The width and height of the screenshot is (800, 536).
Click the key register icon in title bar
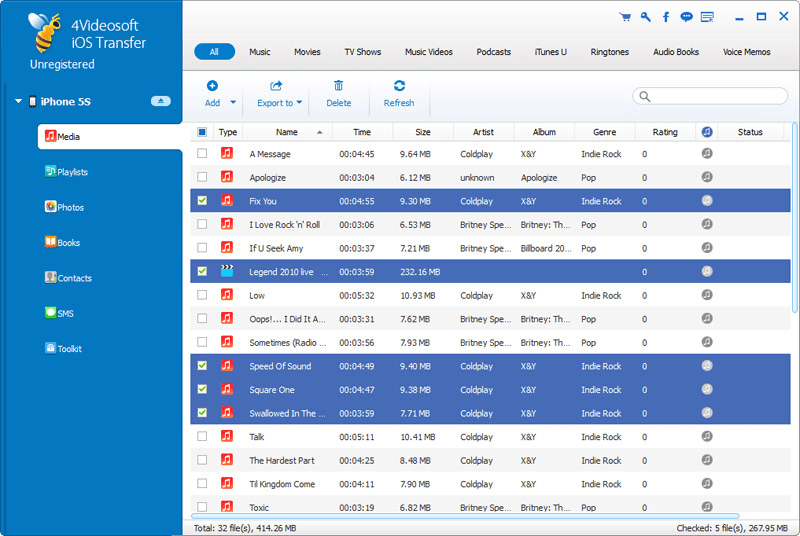pyautogui.click(x=646, y=16)
